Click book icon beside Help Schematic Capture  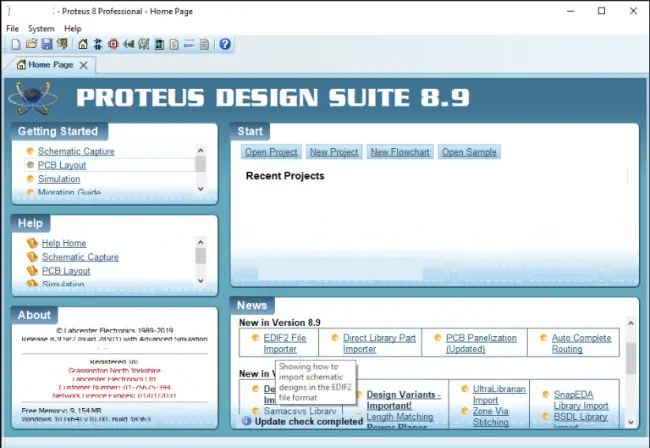32,257
